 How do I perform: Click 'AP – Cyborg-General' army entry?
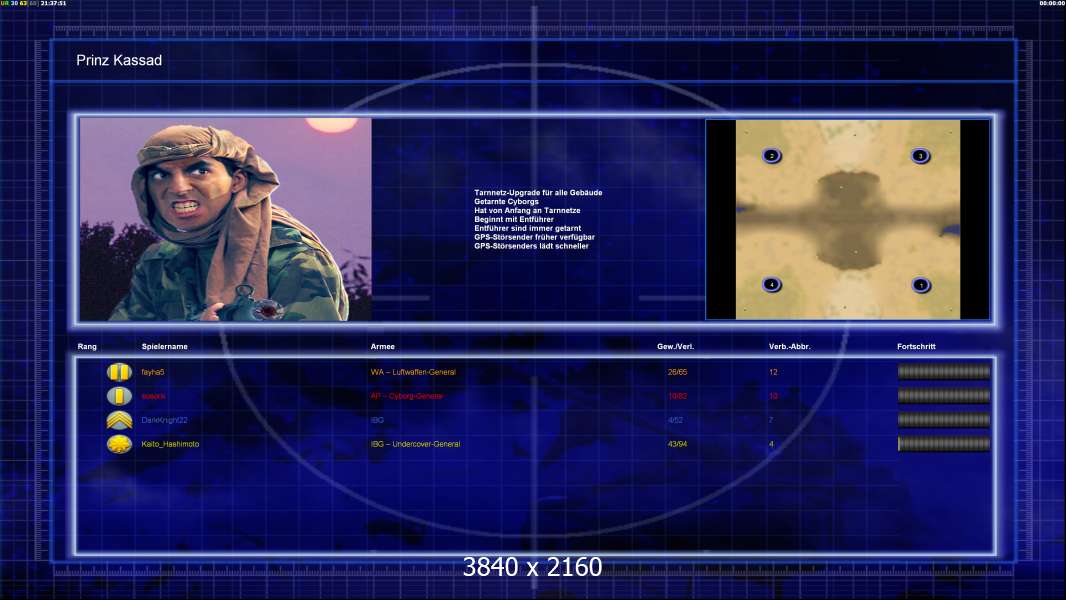point(407,396)
